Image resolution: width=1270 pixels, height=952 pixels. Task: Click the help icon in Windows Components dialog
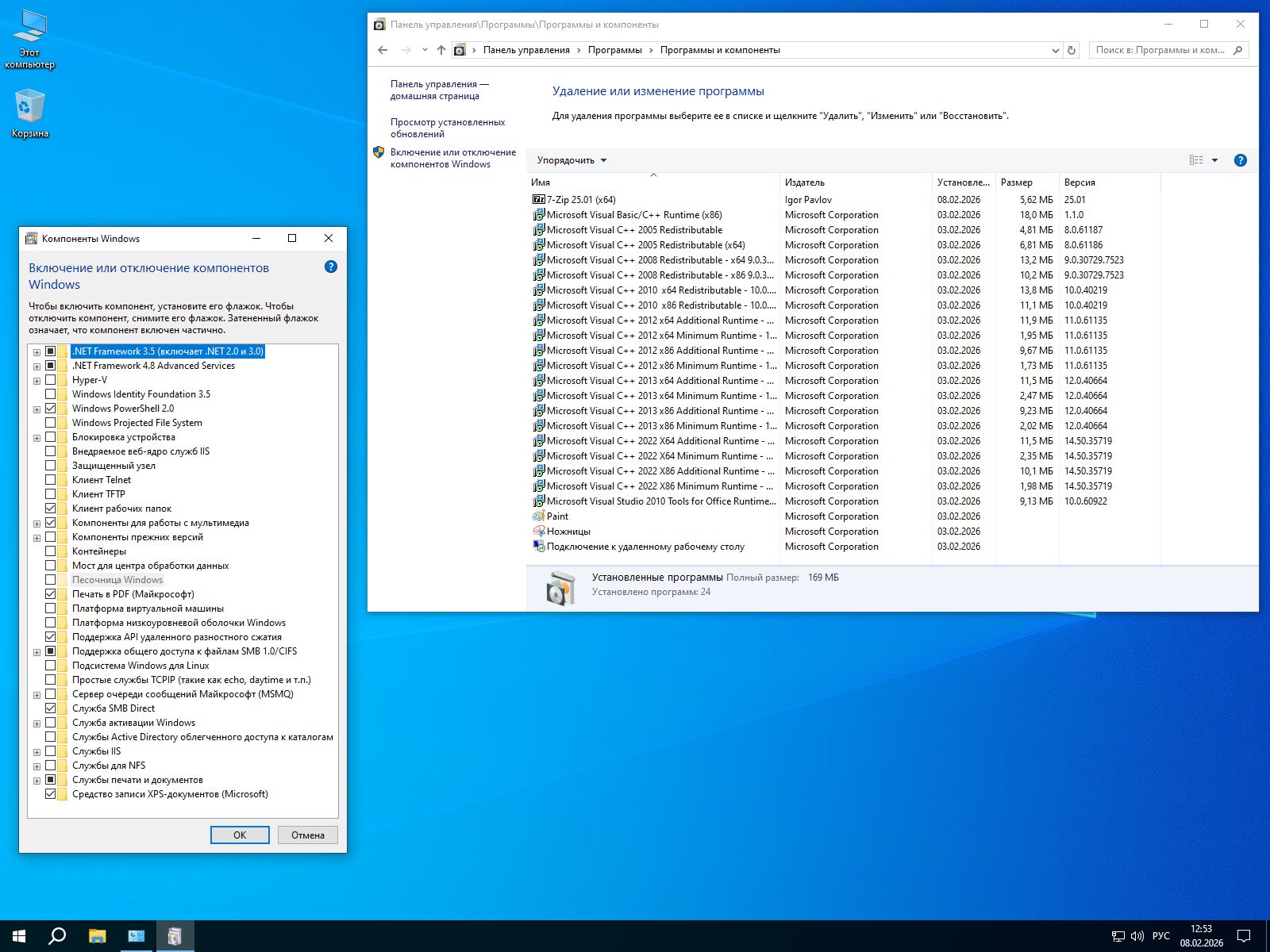(331, 267)
